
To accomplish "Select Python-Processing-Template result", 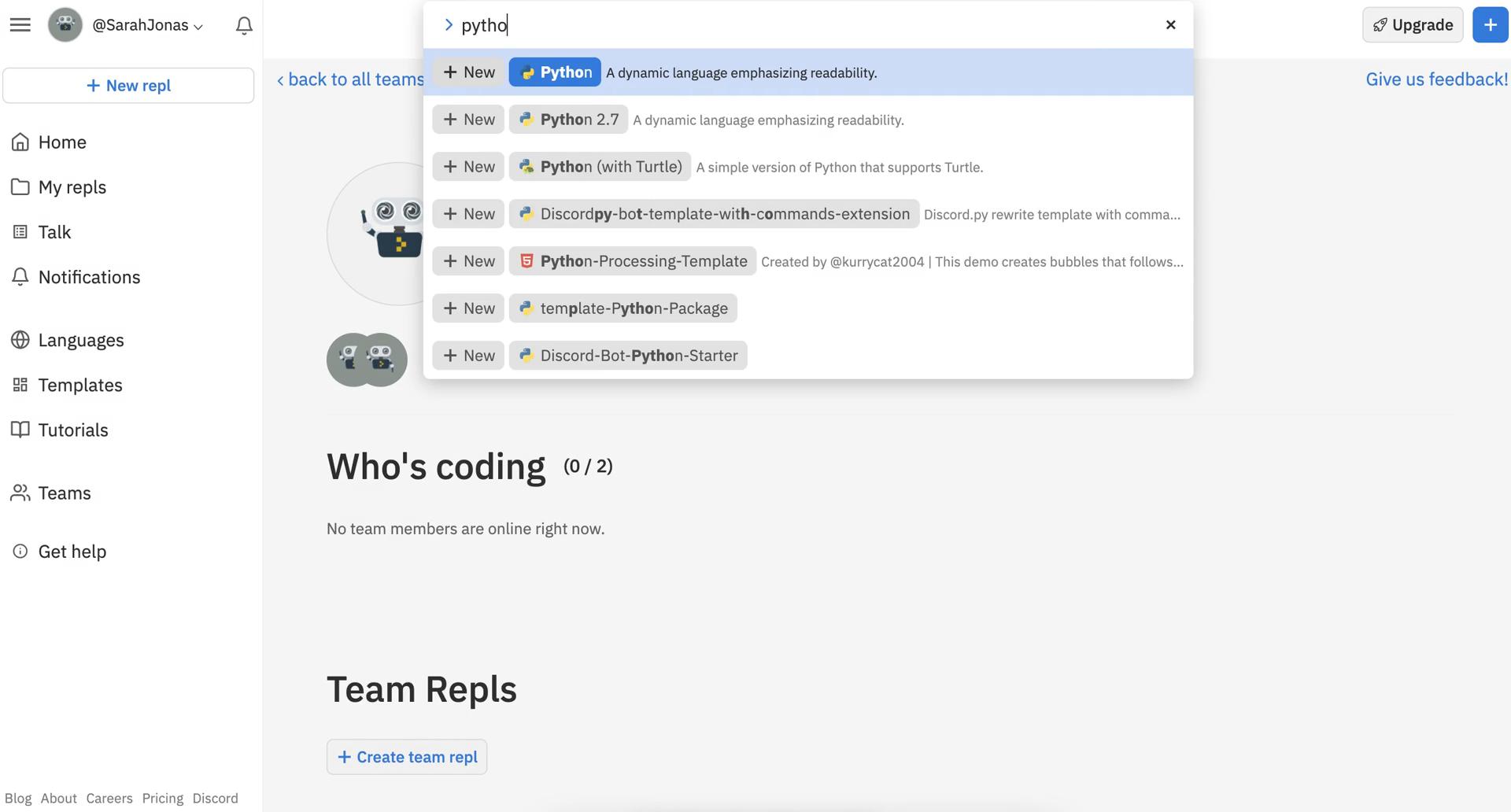I will coord(633,261).
